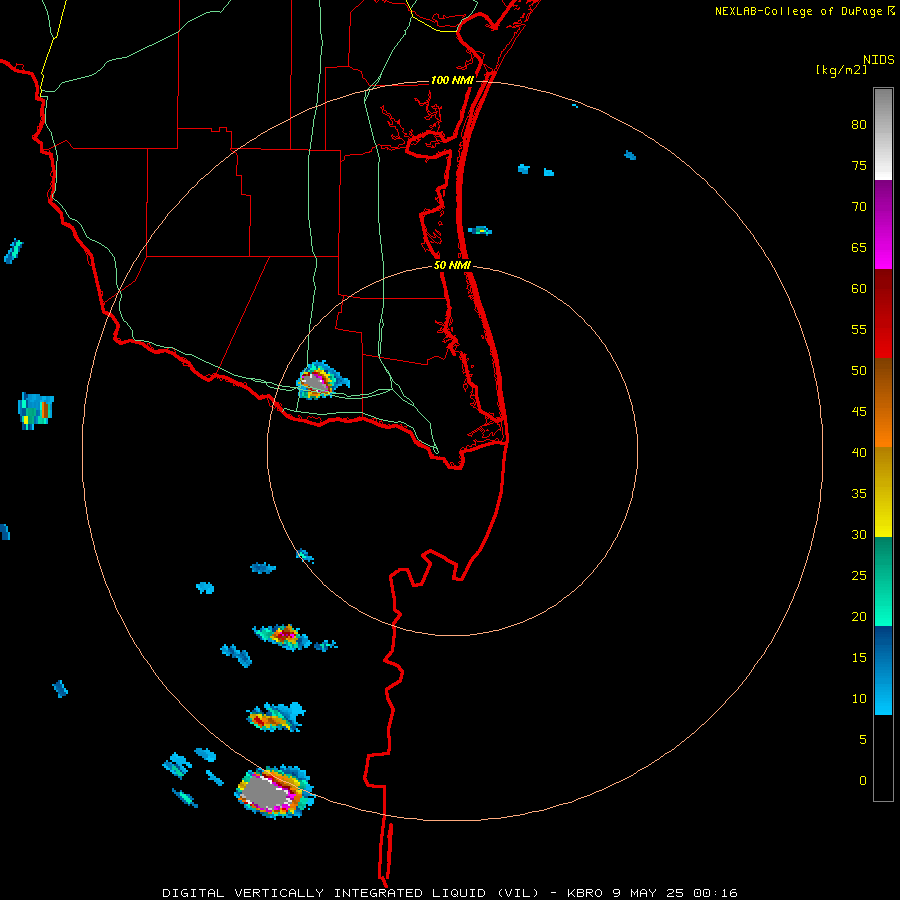Screen dimensions: 900x900
Task: Click the 5 value on the color scale
Action: [863, 740]
